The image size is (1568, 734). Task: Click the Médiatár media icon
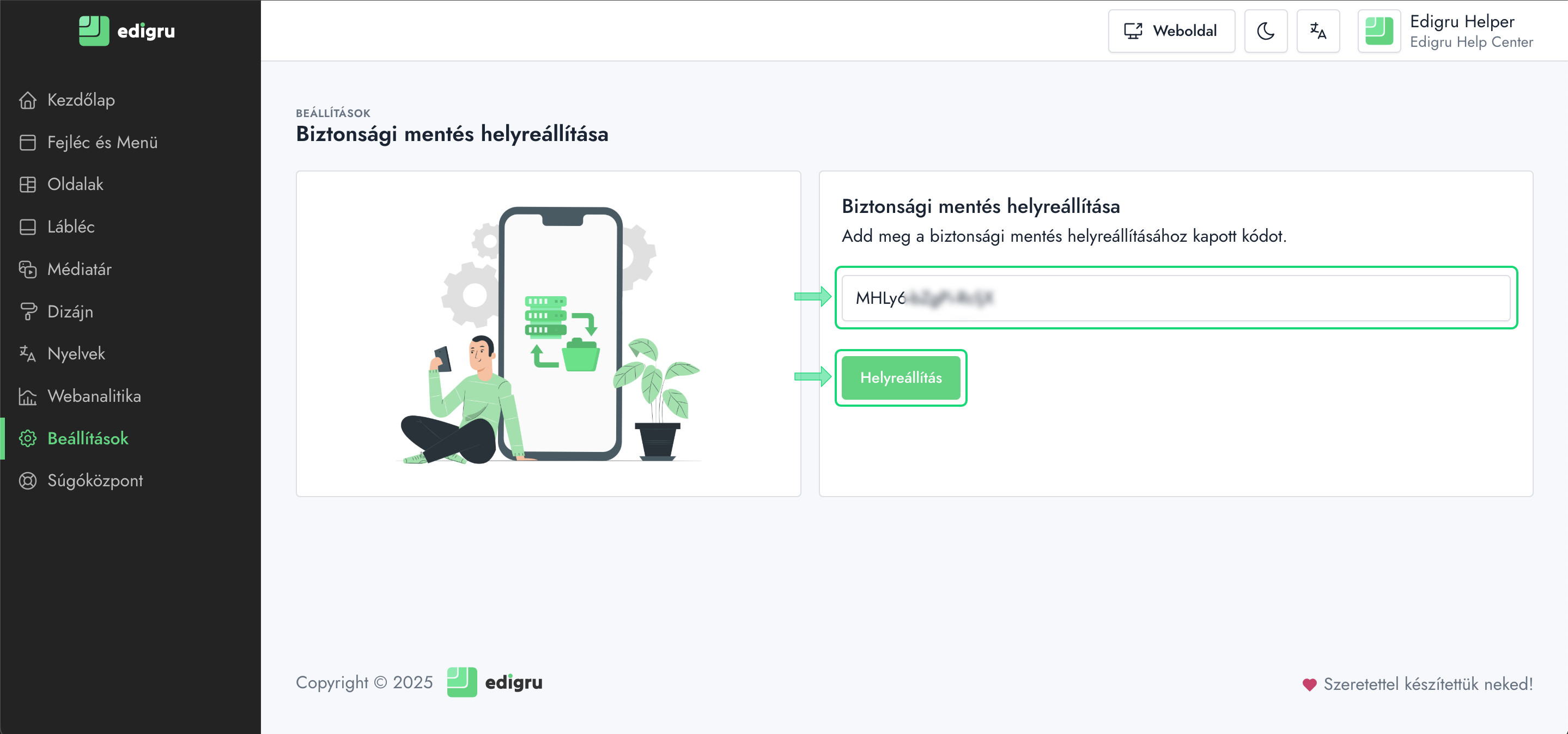point(27,269)
